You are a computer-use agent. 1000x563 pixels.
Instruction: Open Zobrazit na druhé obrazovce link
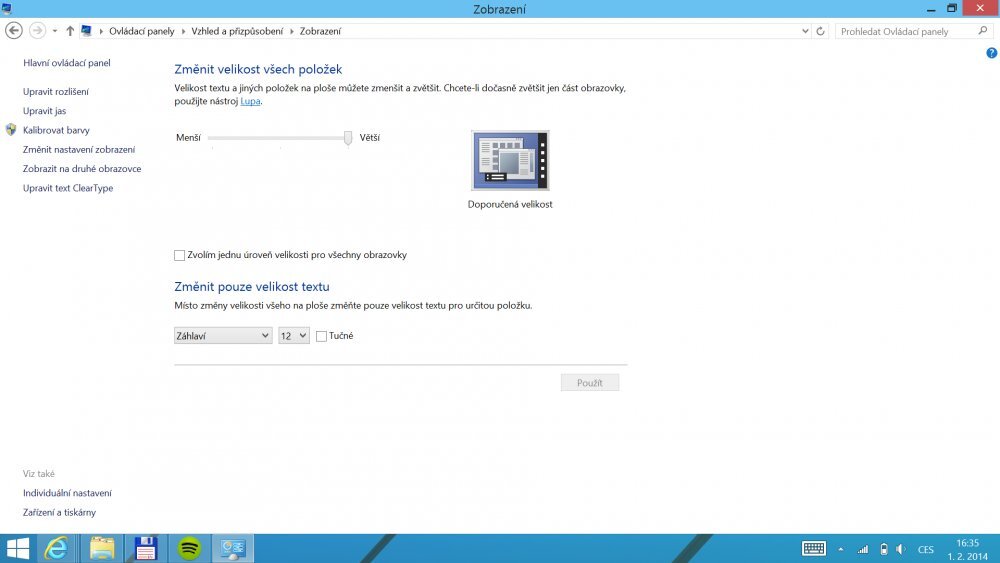point(82,169)
